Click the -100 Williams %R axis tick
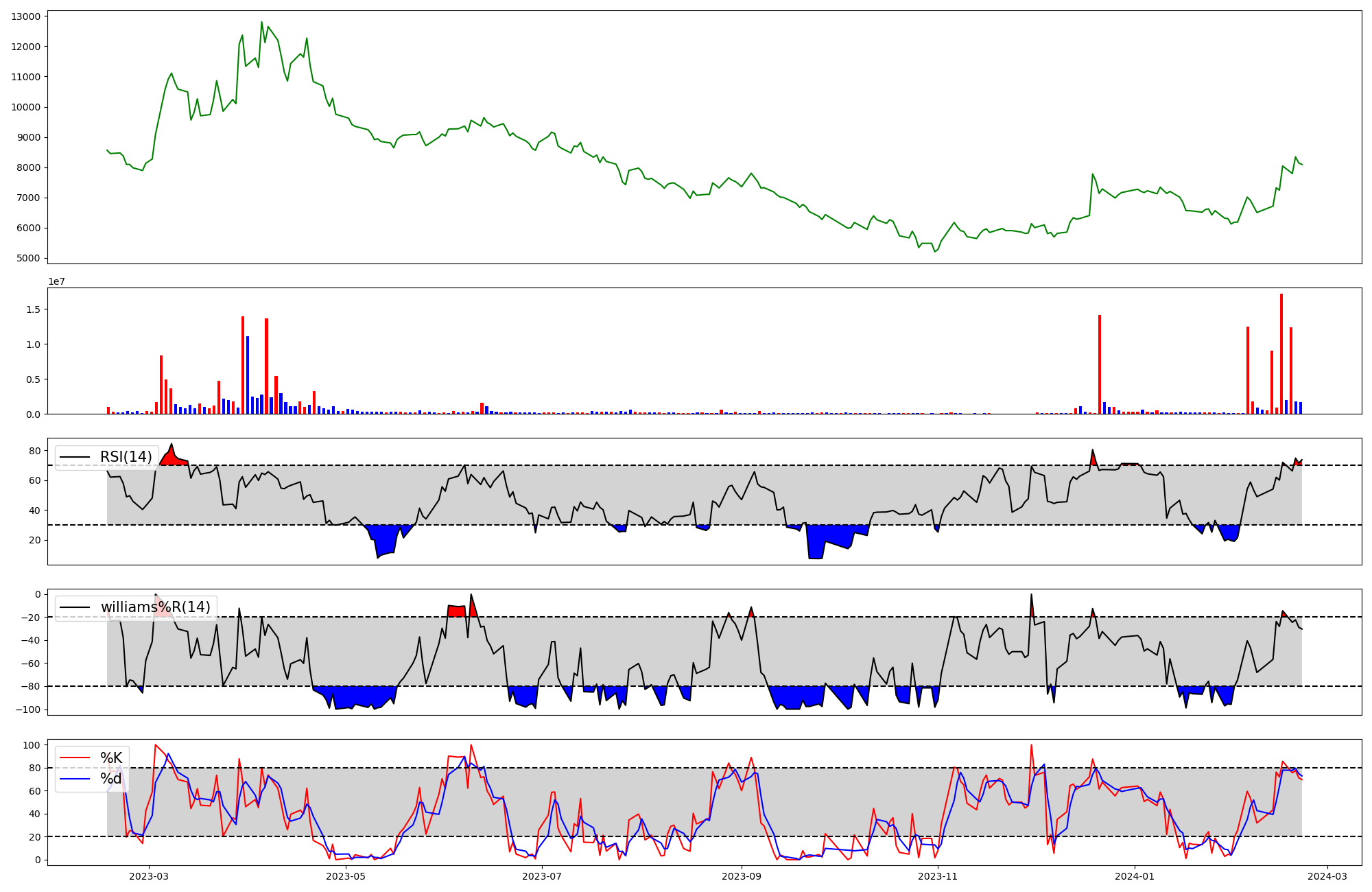 27,709
